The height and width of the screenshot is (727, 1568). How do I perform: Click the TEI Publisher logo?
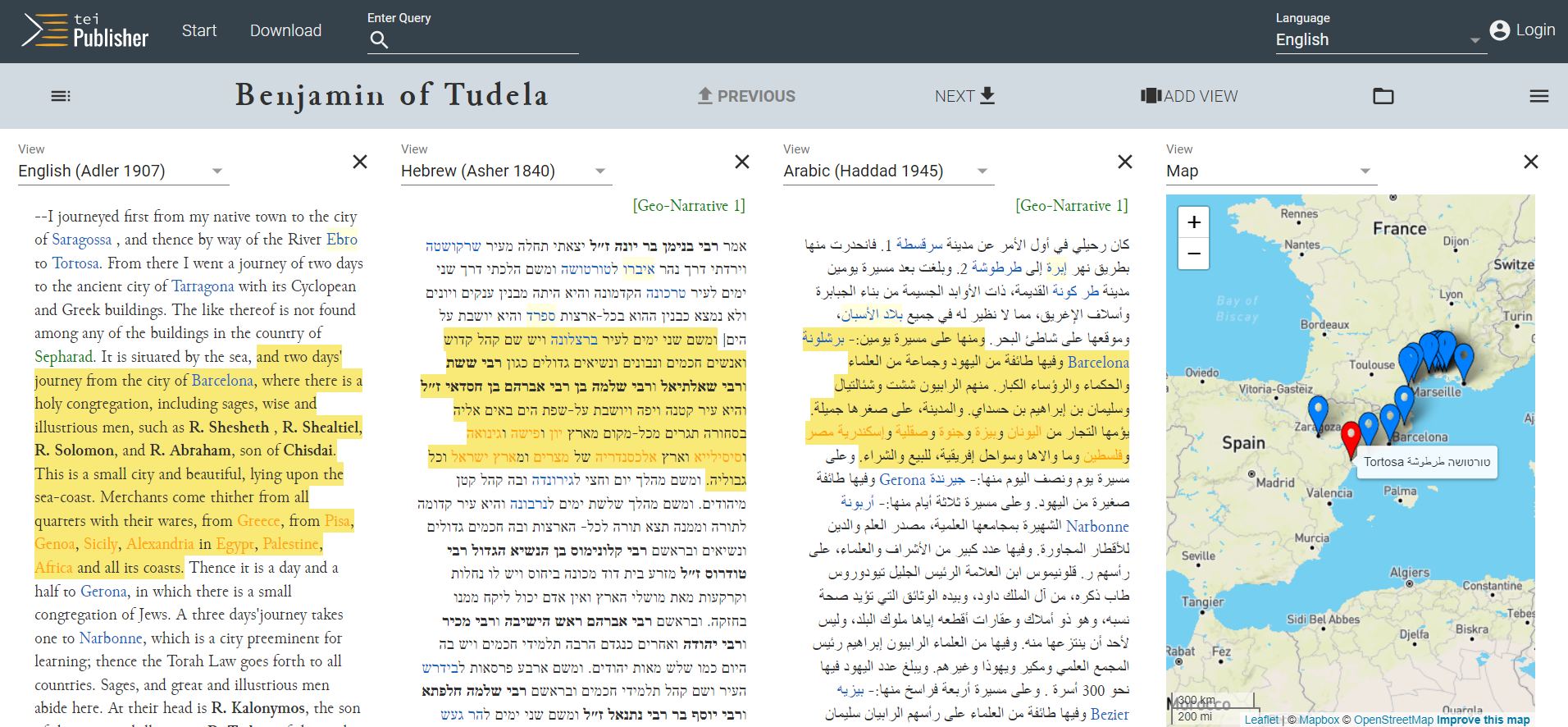point(85,30)
